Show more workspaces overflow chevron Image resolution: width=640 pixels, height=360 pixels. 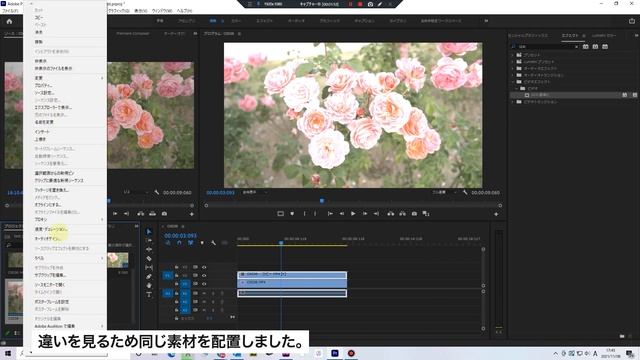click(486, 21)
